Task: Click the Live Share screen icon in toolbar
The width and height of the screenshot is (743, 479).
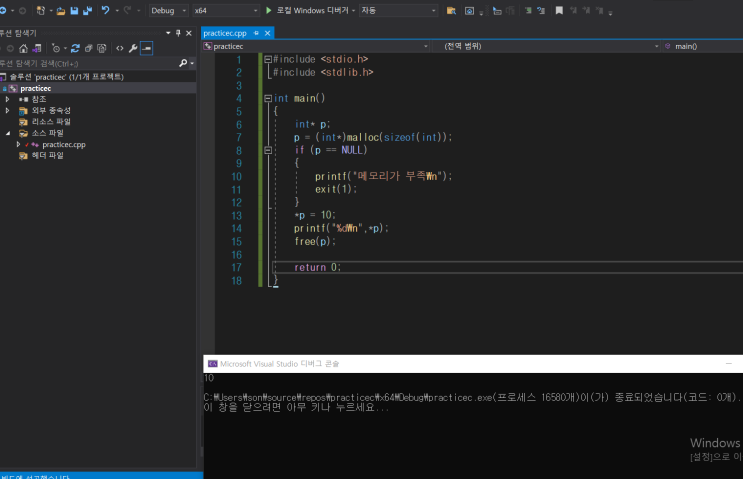Action: pyautogui.click(x=469, y=10)
